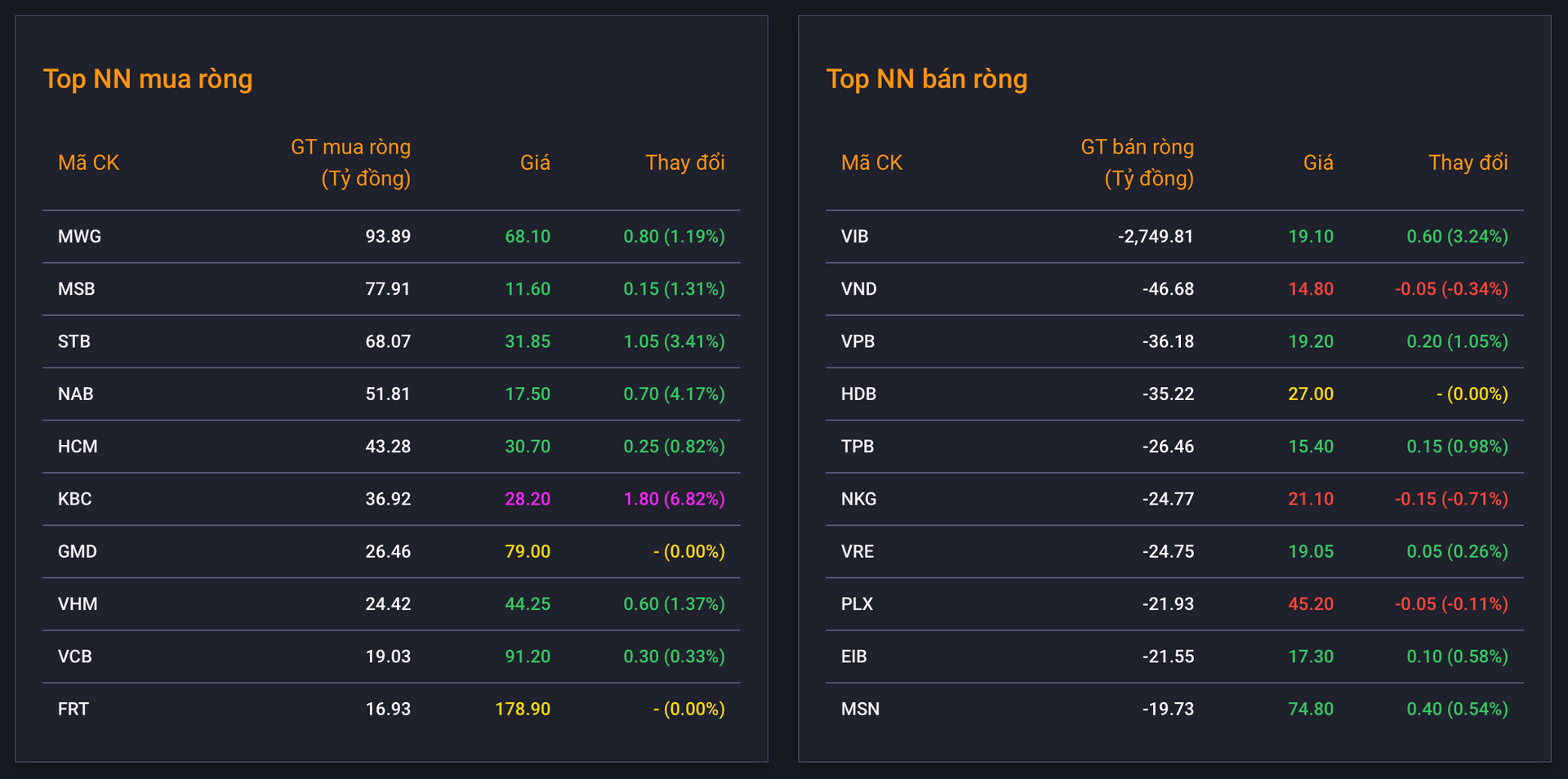Viewport: 1568px width, 779px height.
Task: Click the HDB price 27.00
Action: coord(1311,394)
